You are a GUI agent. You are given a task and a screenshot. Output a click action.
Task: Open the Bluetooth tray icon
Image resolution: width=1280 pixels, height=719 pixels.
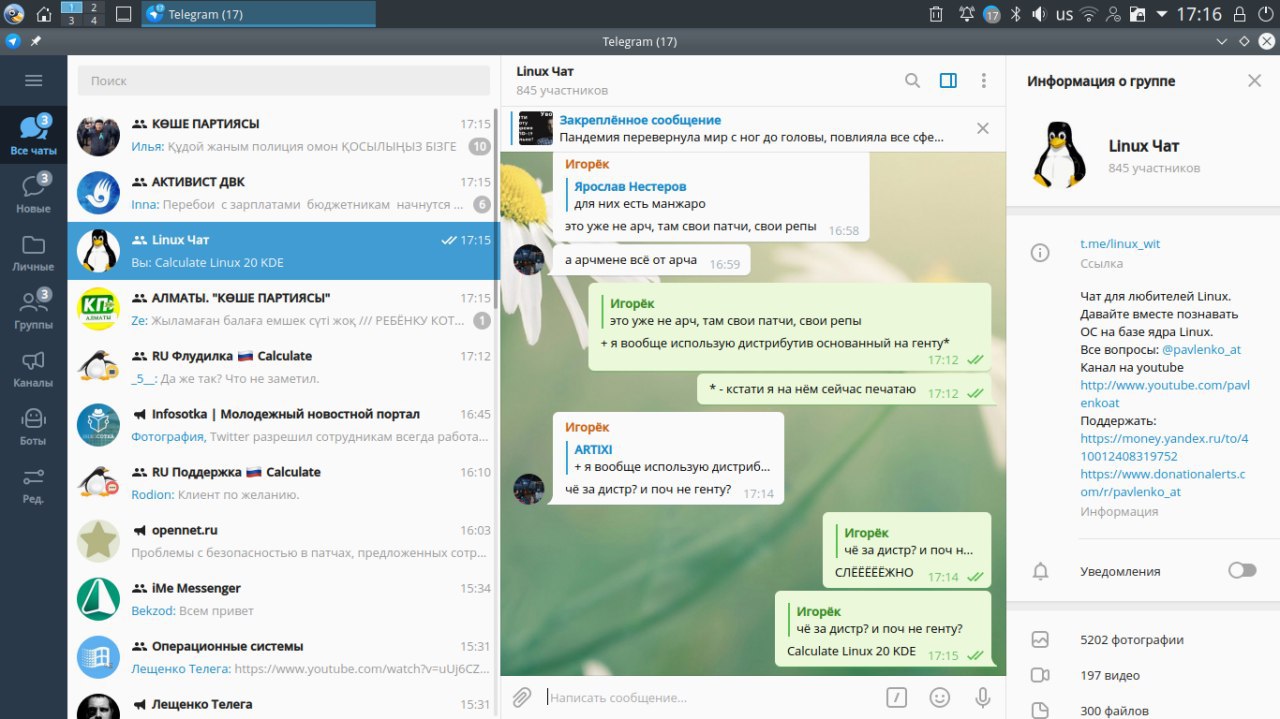(x=1015, y=14)
